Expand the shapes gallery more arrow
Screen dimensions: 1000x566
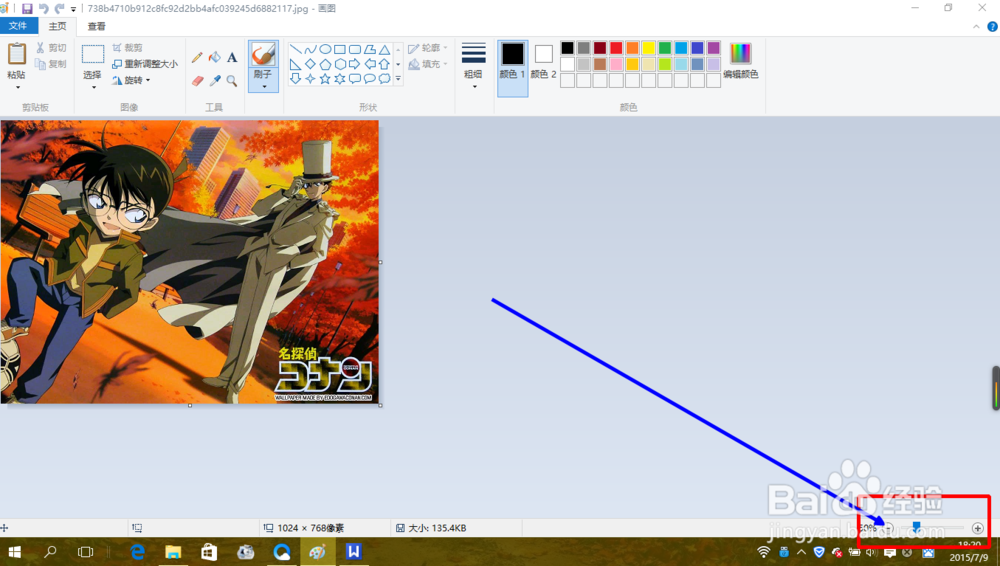pyautogui.click(x=399, y=79)
